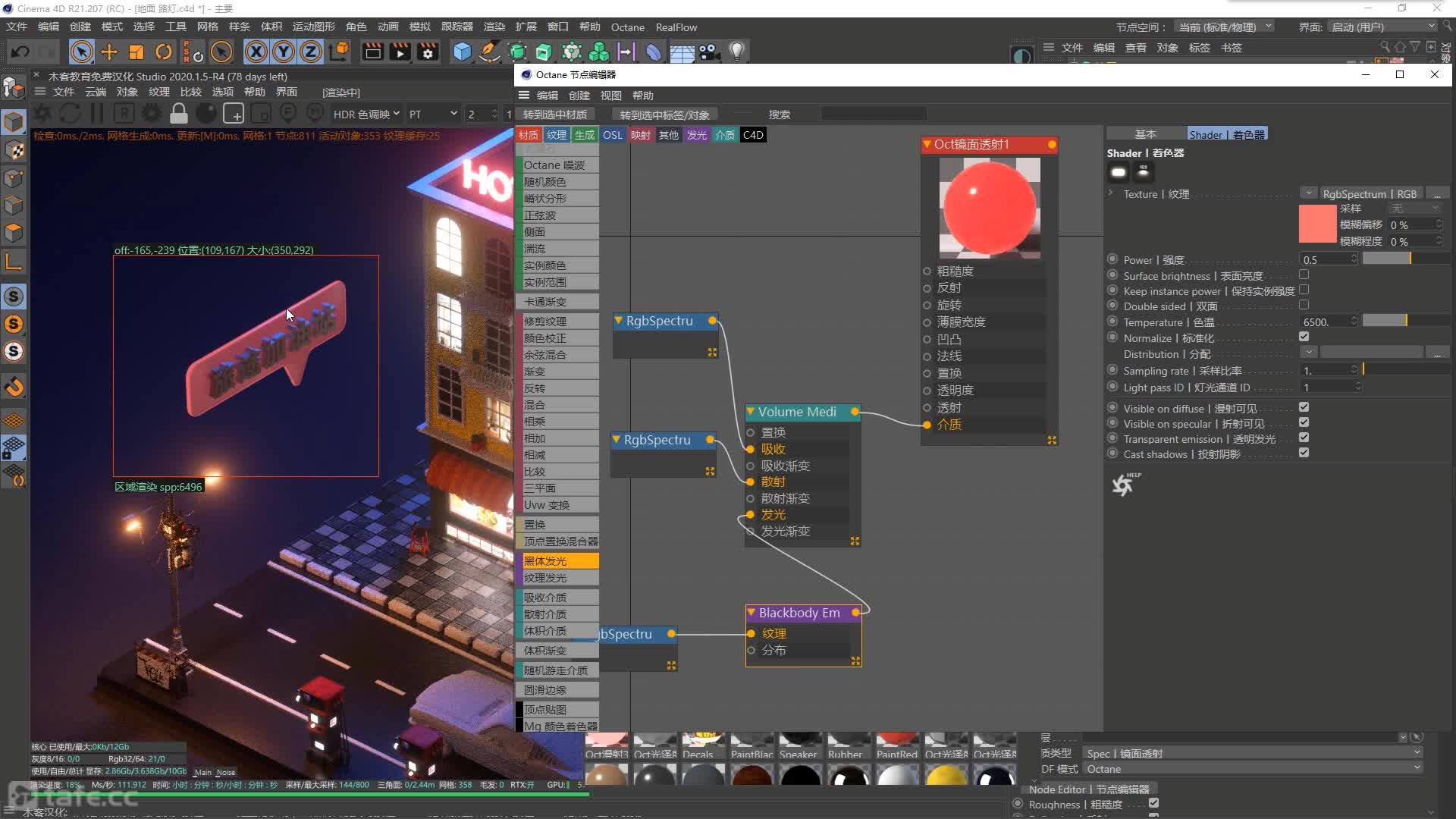Add a Light object

736,52
